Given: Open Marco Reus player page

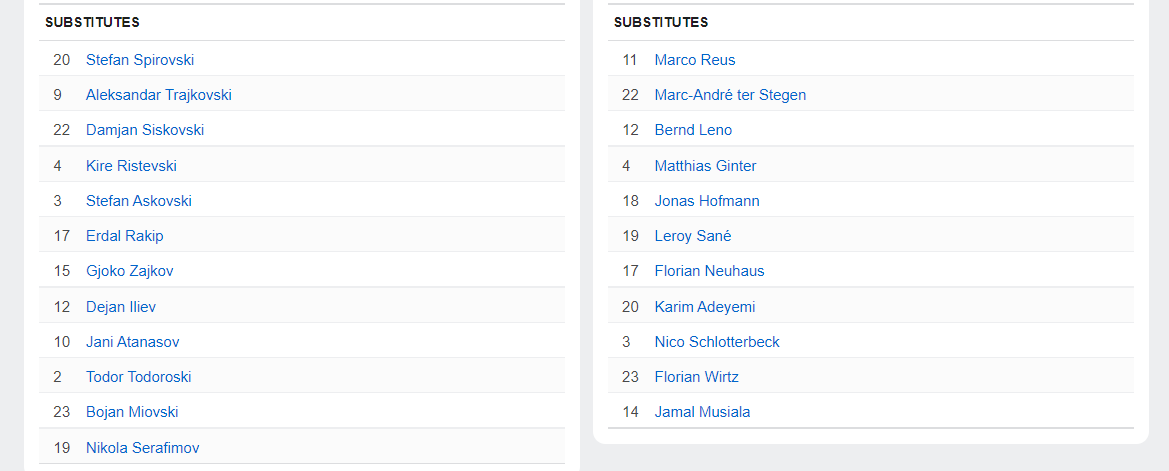Looking at the screenshot, I should pos(695,60).
